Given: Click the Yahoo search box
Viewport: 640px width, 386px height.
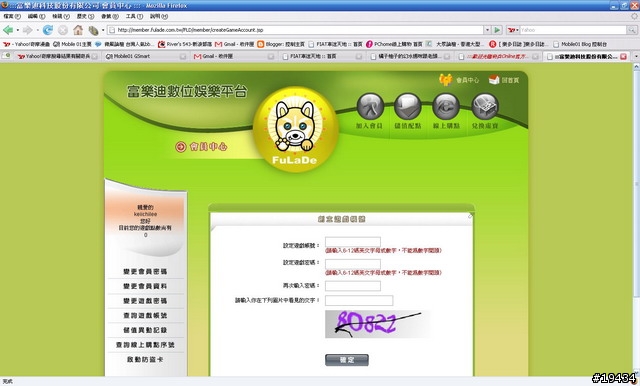Looking at the screenshot, I should pyautogui.click(x=573, y=30).
